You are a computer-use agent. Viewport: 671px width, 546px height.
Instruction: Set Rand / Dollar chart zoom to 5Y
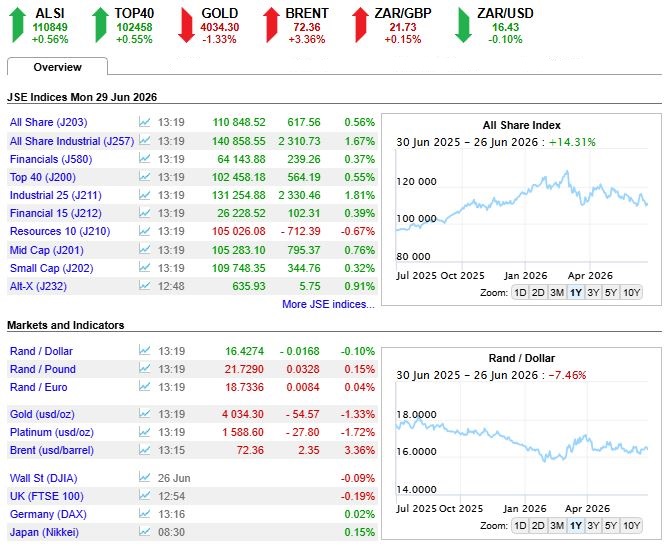click(x=611, y=526)
